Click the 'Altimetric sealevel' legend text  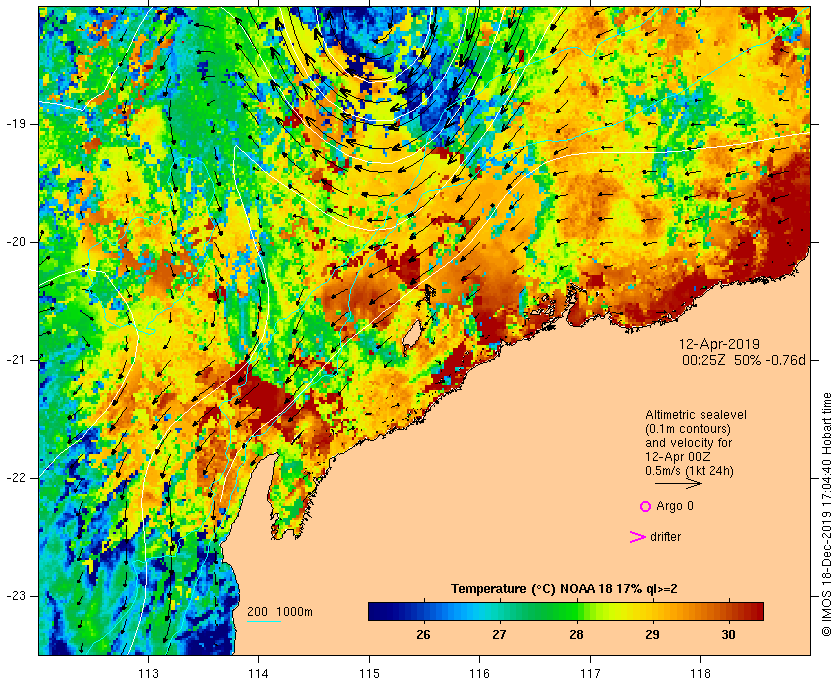[x=695, y=415]
